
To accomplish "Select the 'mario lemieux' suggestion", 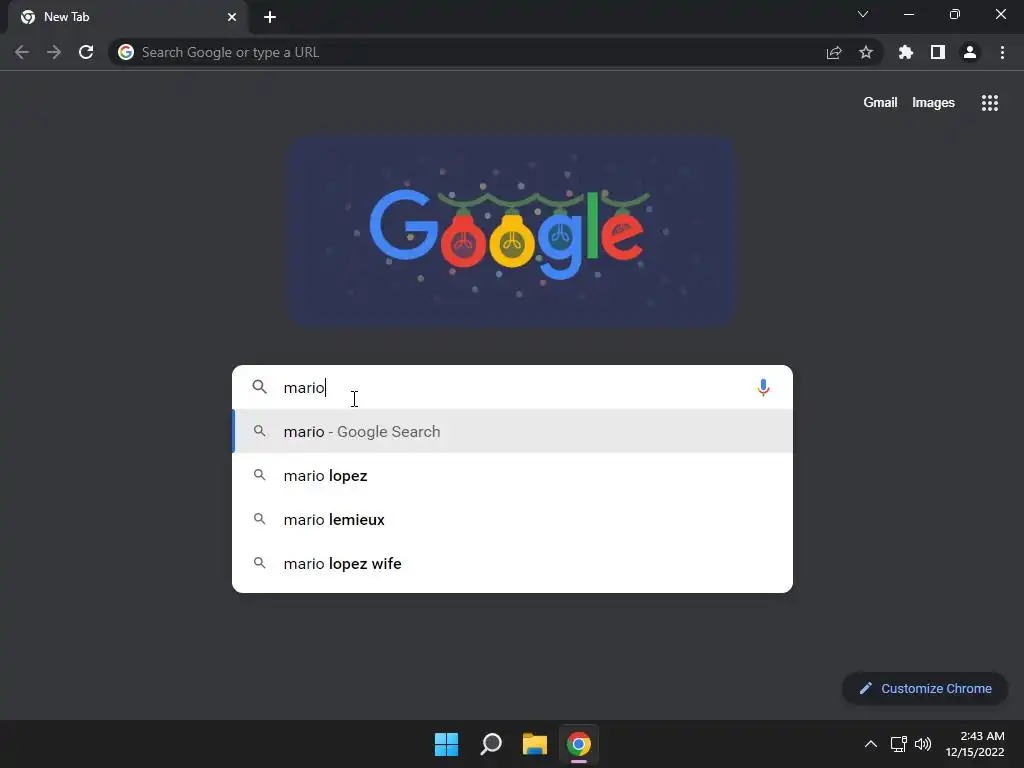I will (x=513, y=519).
